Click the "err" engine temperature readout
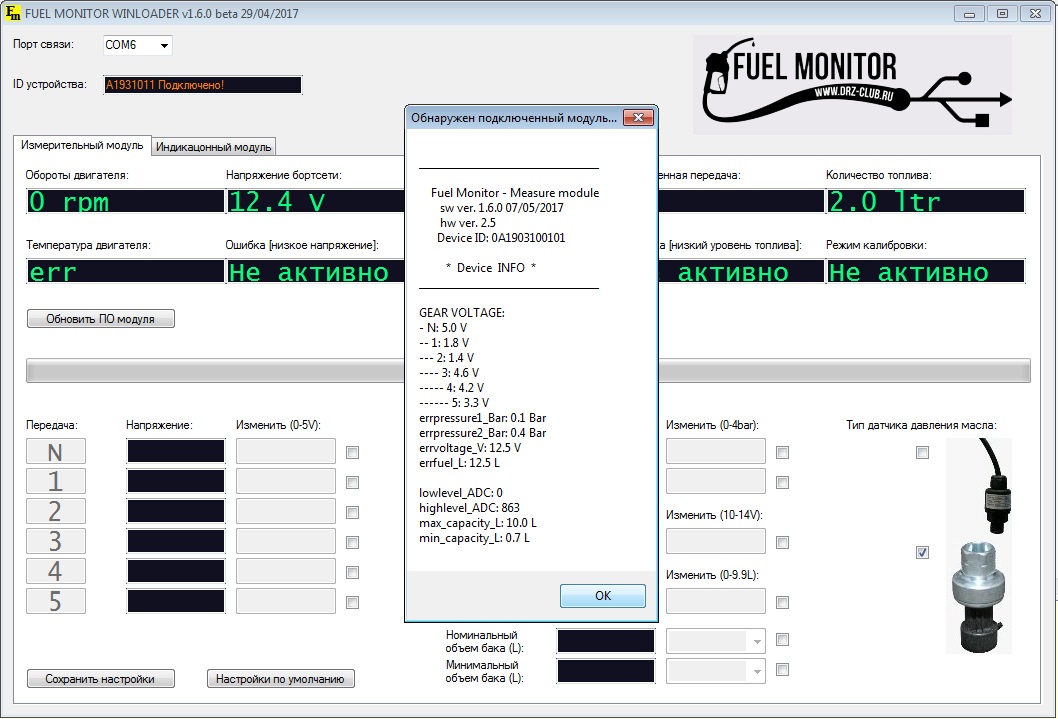This screenshot has height=719, width=1058. click(126, 271)
